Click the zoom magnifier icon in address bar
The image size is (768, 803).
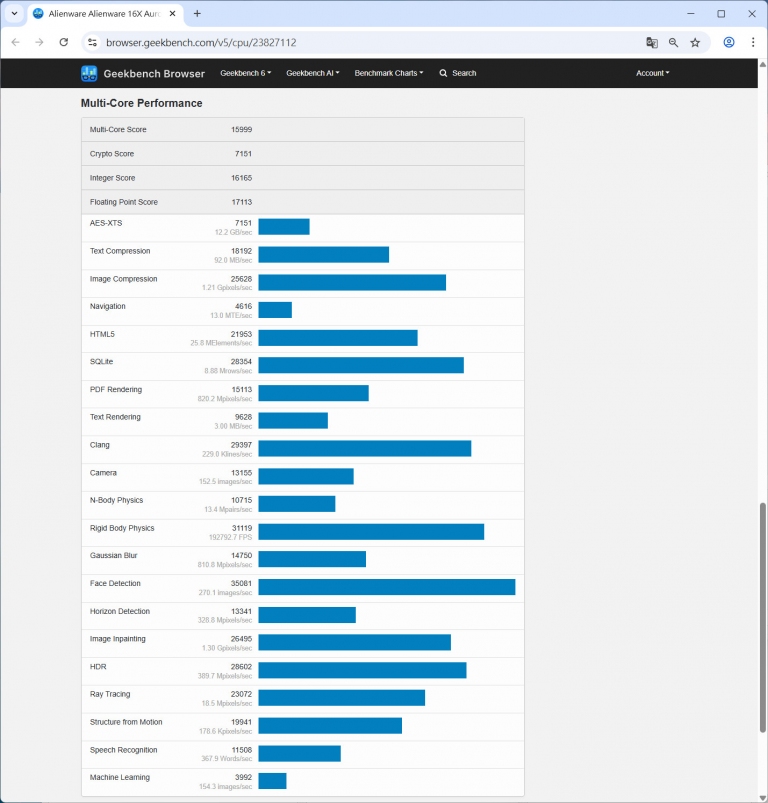[674, 43]
